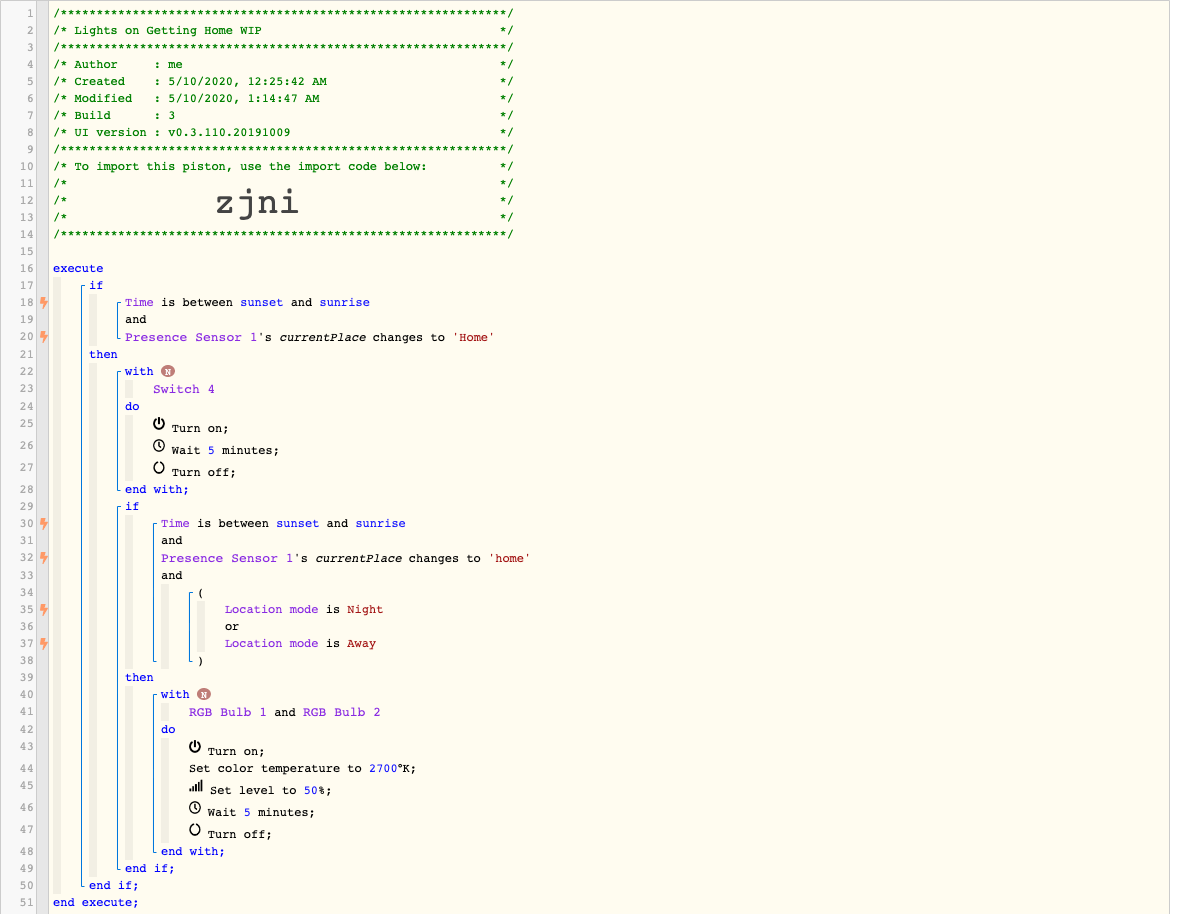The width and height of the screenshot is (1178, 914).
Task: Click 'Time' on line 30 condition
Action: click(175, 523)
